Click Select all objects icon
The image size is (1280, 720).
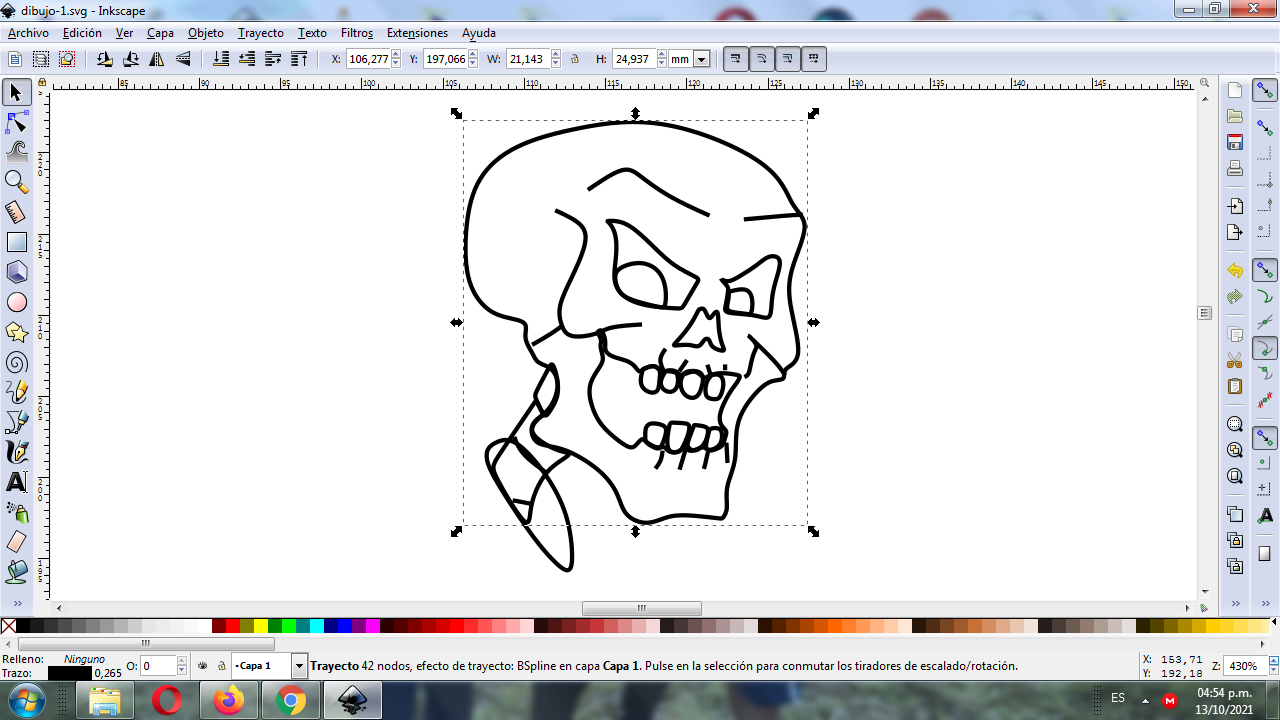coord(15,59)
